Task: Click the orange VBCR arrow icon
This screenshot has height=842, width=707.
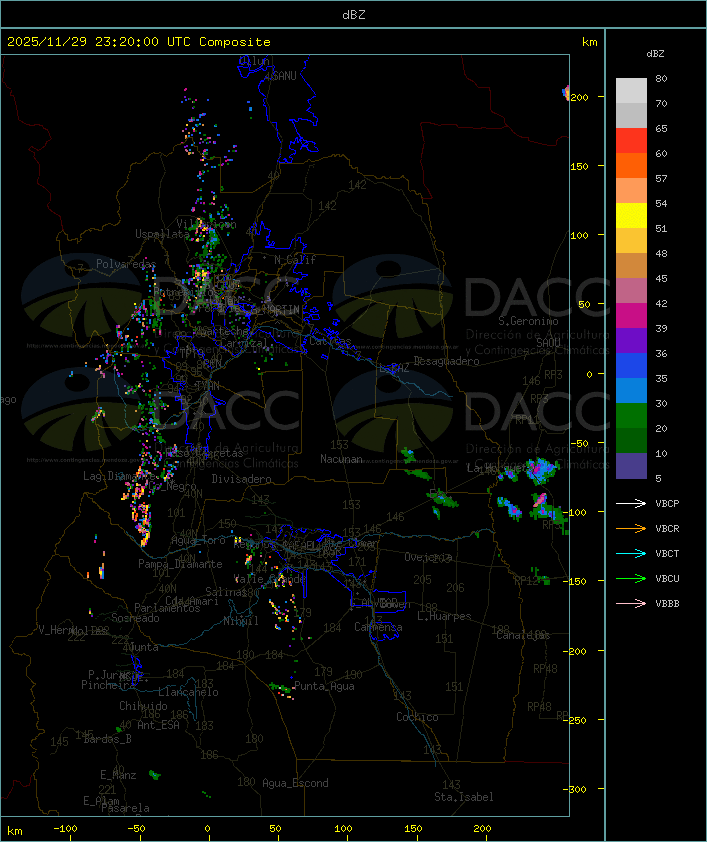Action: tap(631, 528)
